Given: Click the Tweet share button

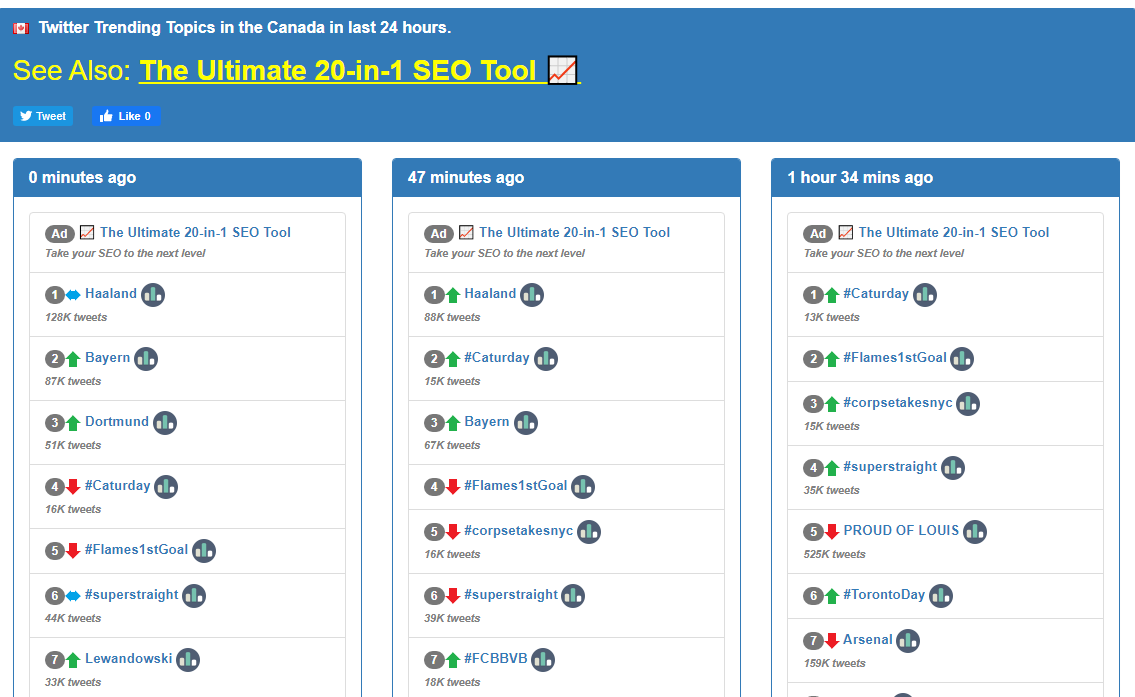Looking at the screenshot, I should click(43, 116).
